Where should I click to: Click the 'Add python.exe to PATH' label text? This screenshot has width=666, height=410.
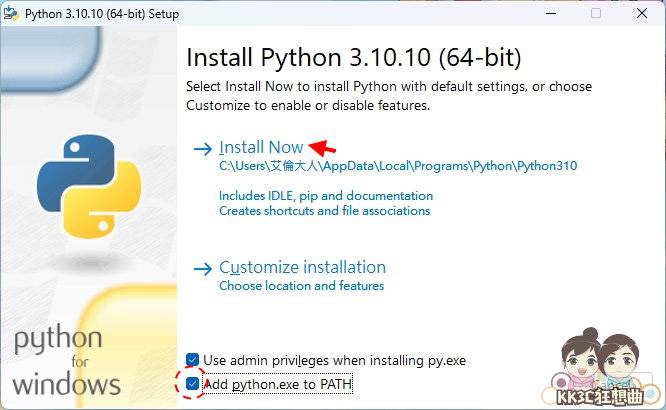278,384
